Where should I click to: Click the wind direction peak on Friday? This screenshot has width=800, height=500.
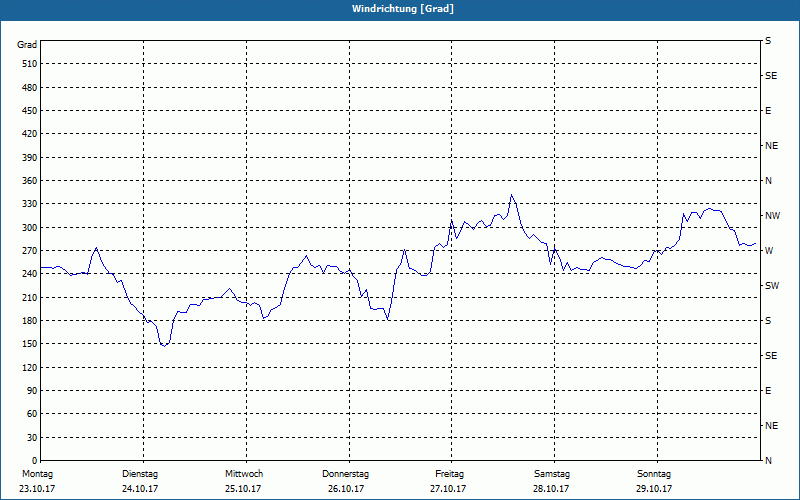pos(511,195)
